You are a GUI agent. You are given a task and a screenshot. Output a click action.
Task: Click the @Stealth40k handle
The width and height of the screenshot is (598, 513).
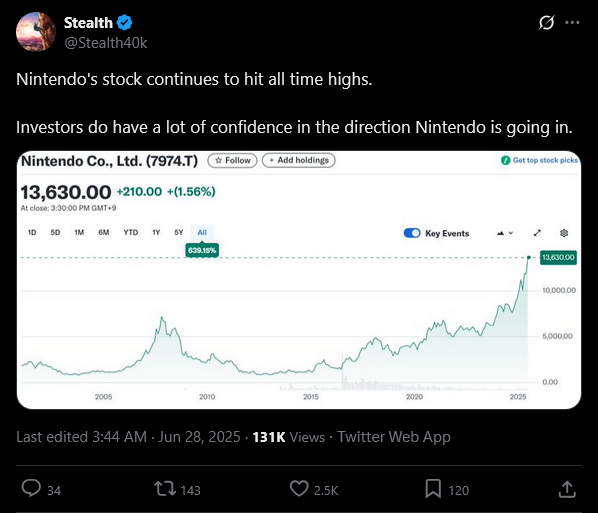pos(106,43)
